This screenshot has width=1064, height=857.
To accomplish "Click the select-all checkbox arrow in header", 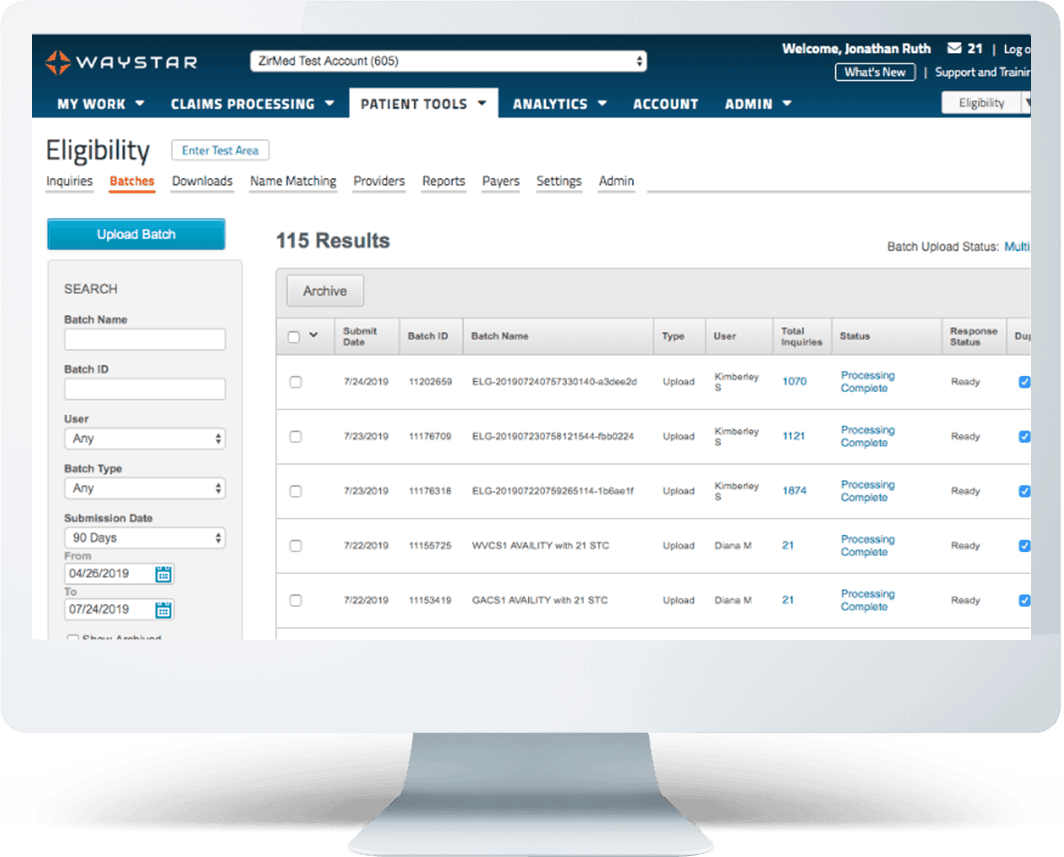I will 314,336.
